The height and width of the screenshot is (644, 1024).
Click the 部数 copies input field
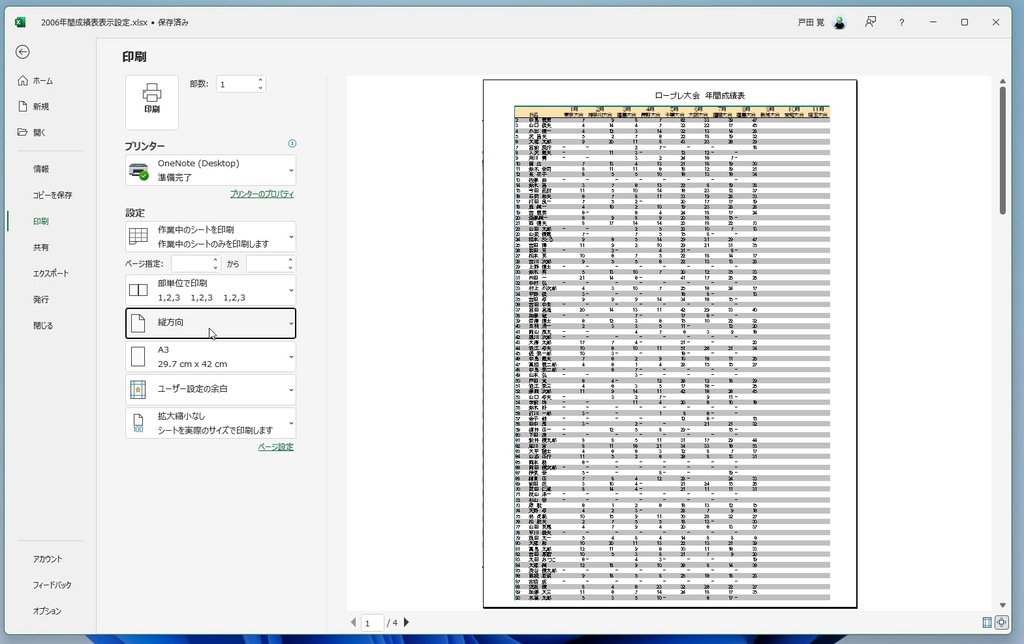point(236,84)
